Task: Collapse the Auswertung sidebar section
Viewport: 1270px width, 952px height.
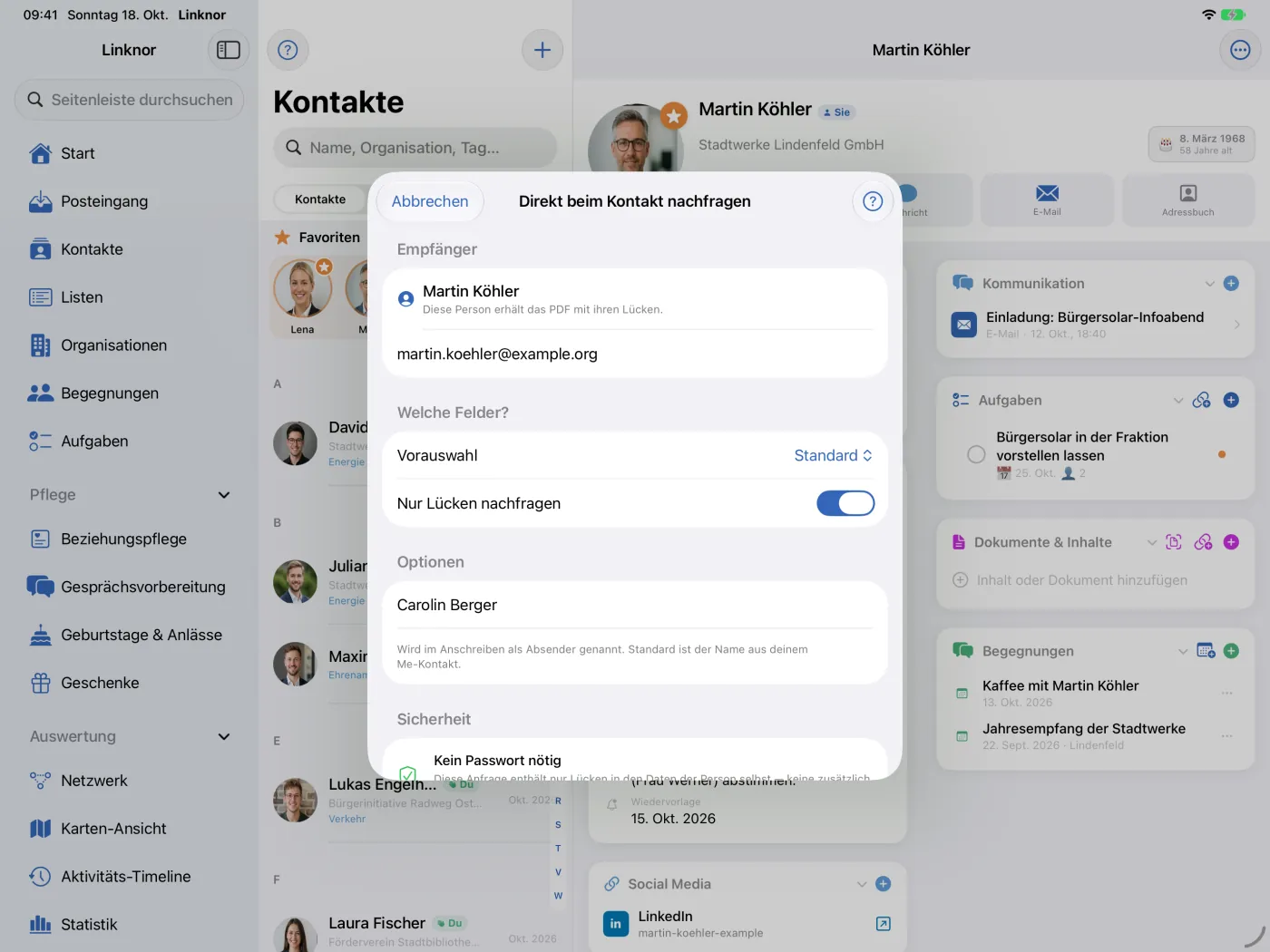Action: click(x=224, y=737)
